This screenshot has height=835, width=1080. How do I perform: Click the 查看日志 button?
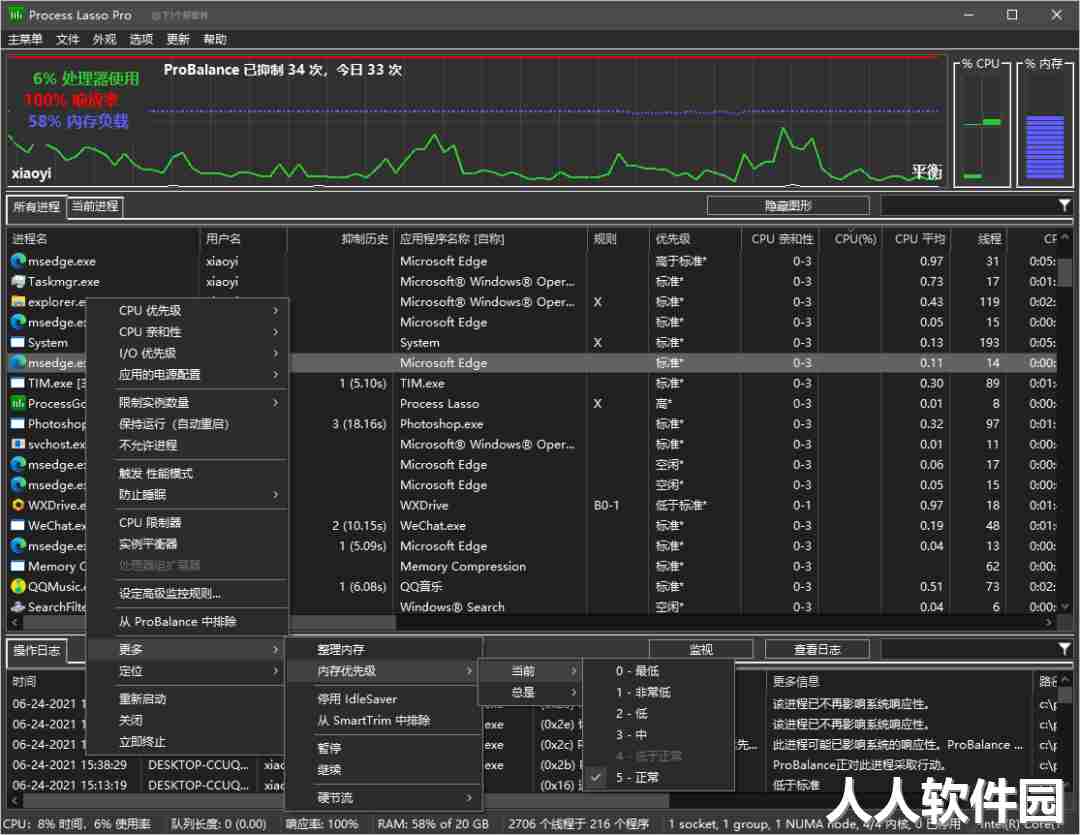pos(817,649)
